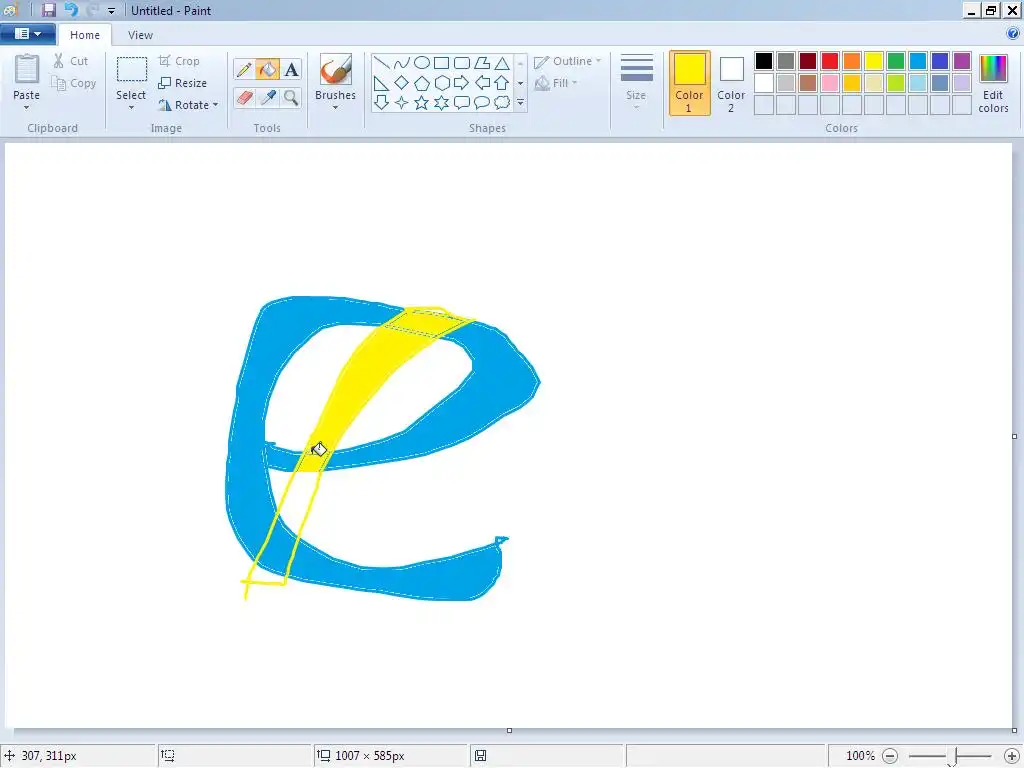Open the shape Fill dropdown
Image resolution: width=1024 pixels, height=768 pixels.
pyautogui.click(x=556, y=83)
